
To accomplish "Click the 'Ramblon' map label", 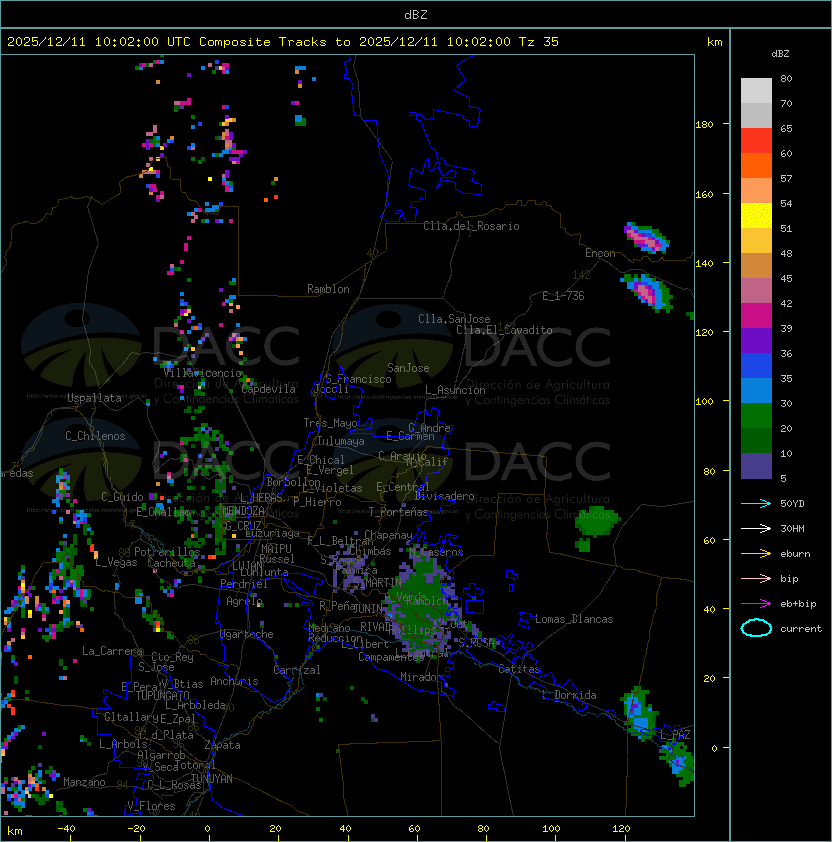I will pos(328,289).
